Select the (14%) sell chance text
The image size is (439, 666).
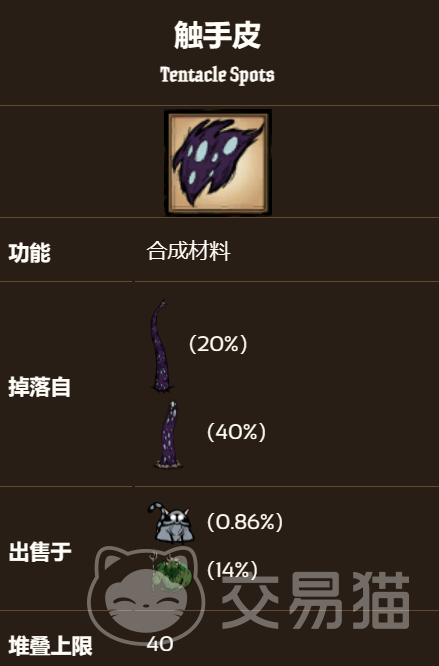click(x=232, y=570)
